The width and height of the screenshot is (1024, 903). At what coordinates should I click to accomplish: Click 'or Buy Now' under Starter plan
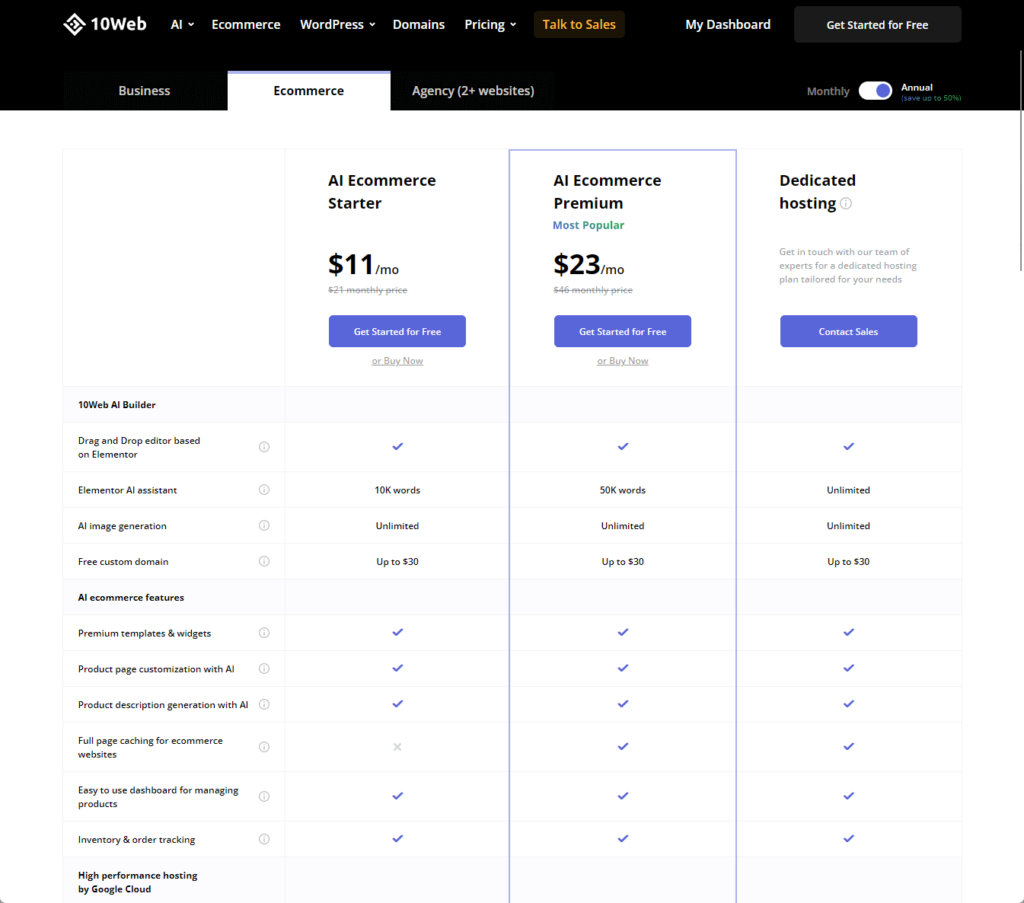click(397, 360)
